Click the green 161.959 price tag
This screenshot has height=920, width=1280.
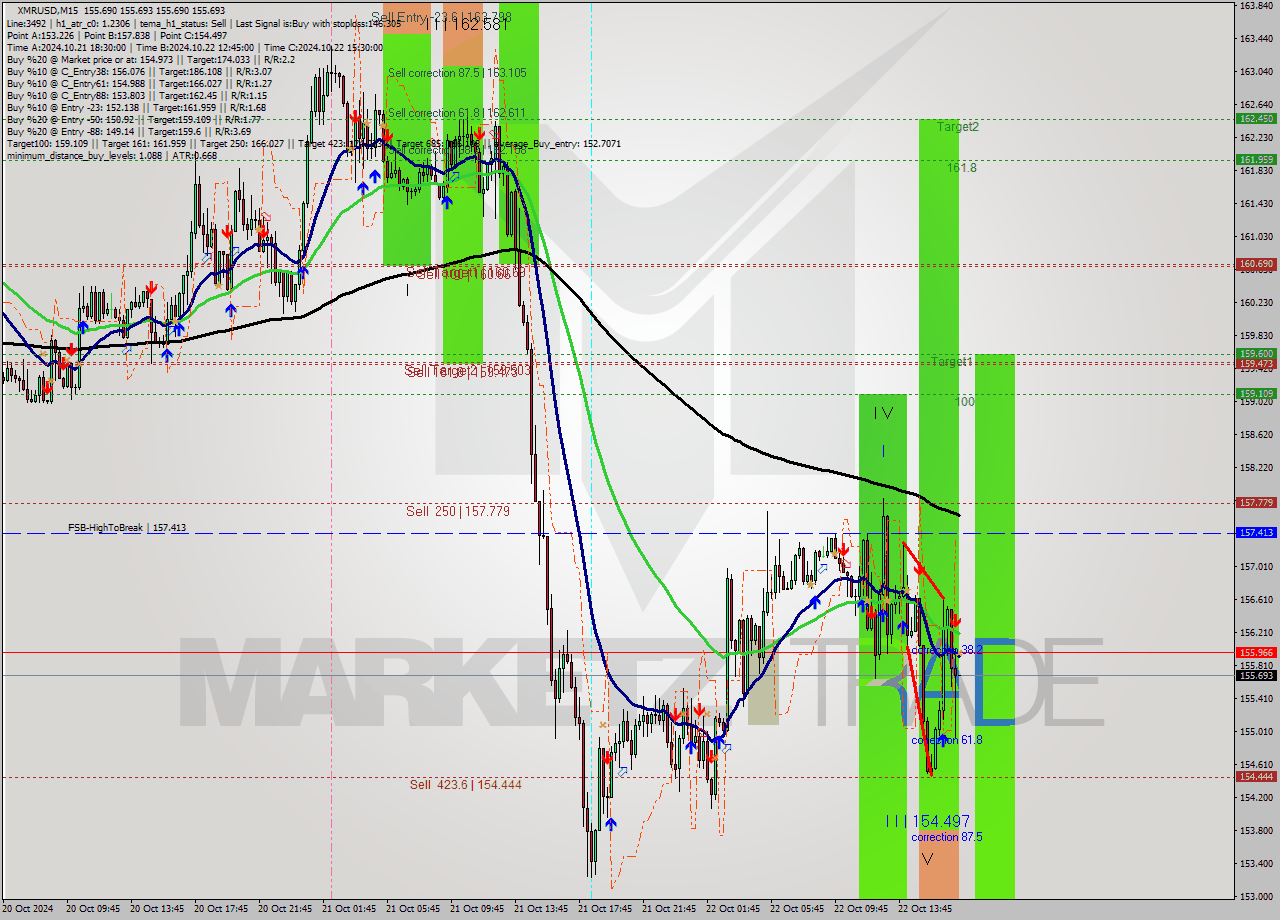[x=1256, y=159]
